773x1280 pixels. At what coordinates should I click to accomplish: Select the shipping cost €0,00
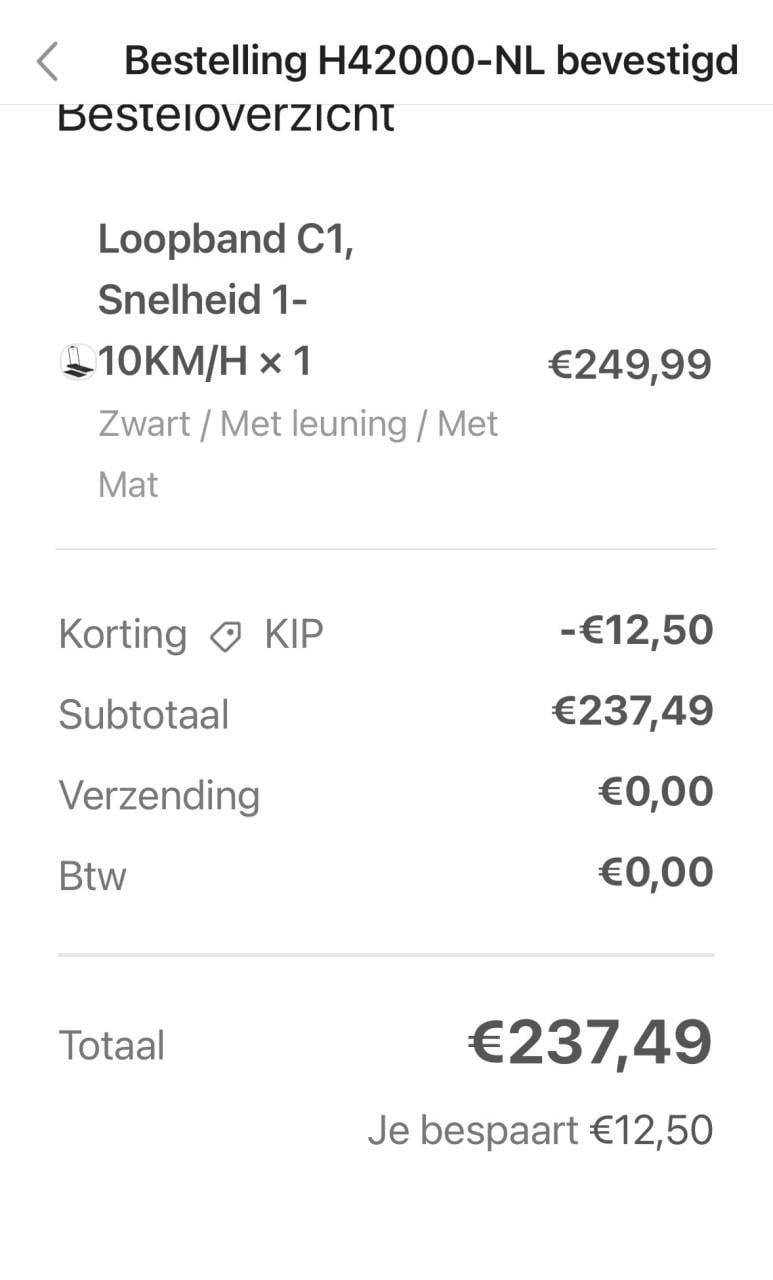[x=654, y=791]
